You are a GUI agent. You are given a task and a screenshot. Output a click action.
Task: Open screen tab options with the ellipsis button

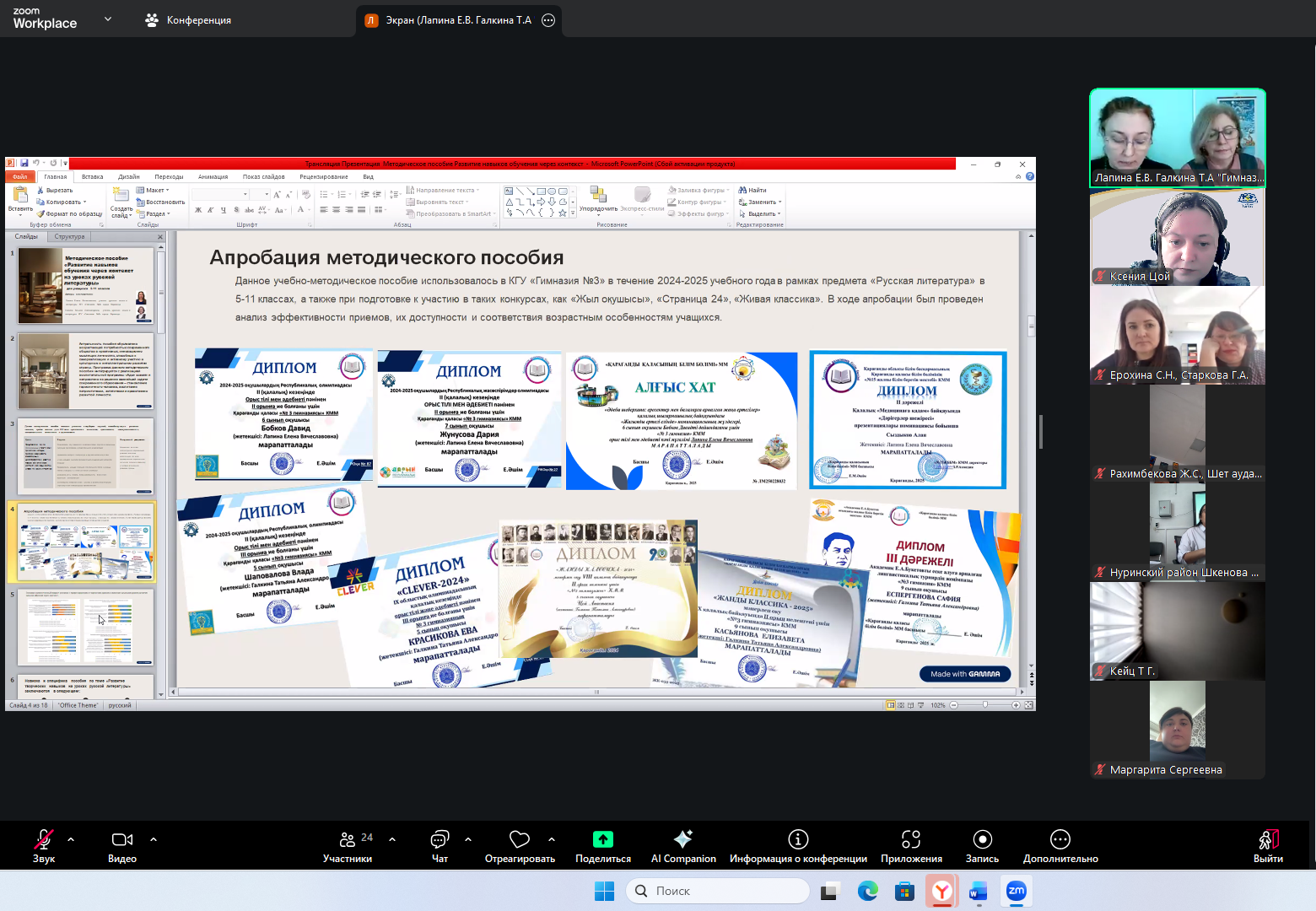coord(548,20)
